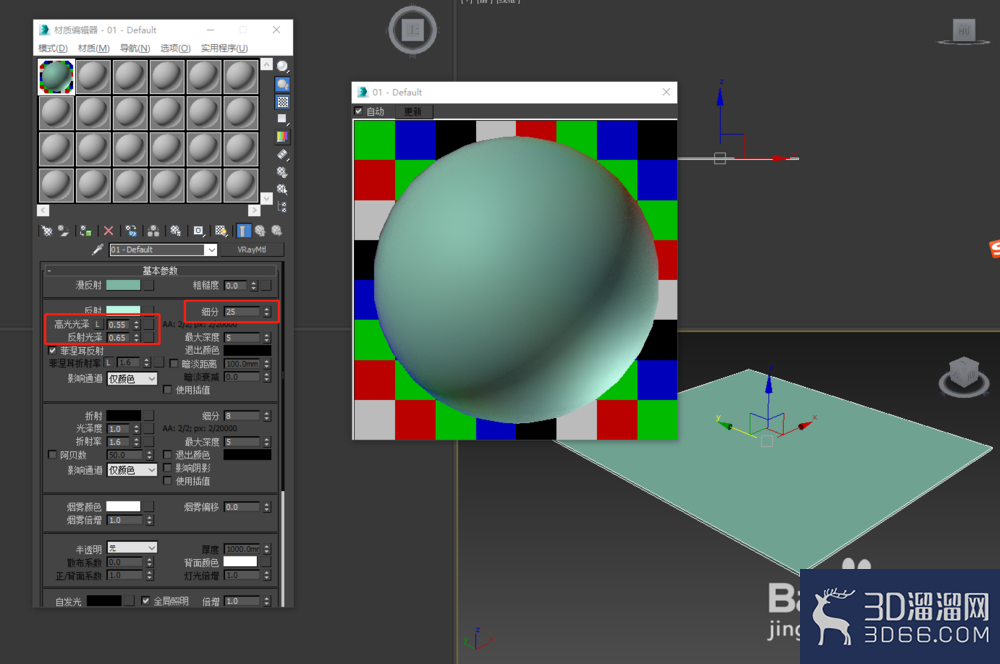
Task: Enable the 阿贝数 checkbox
Action: click(x=52, y=455)
